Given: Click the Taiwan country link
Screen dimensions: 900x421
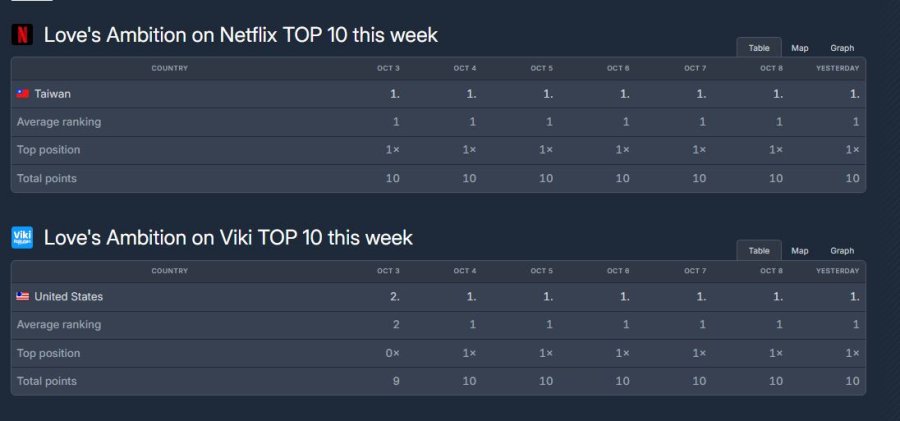Looking at the screenshot, I should pyautogui.click(x=52, y=94).
